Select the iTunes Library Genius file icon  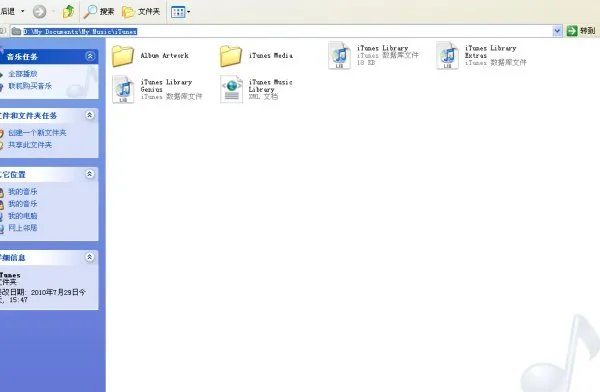point(123,90)
